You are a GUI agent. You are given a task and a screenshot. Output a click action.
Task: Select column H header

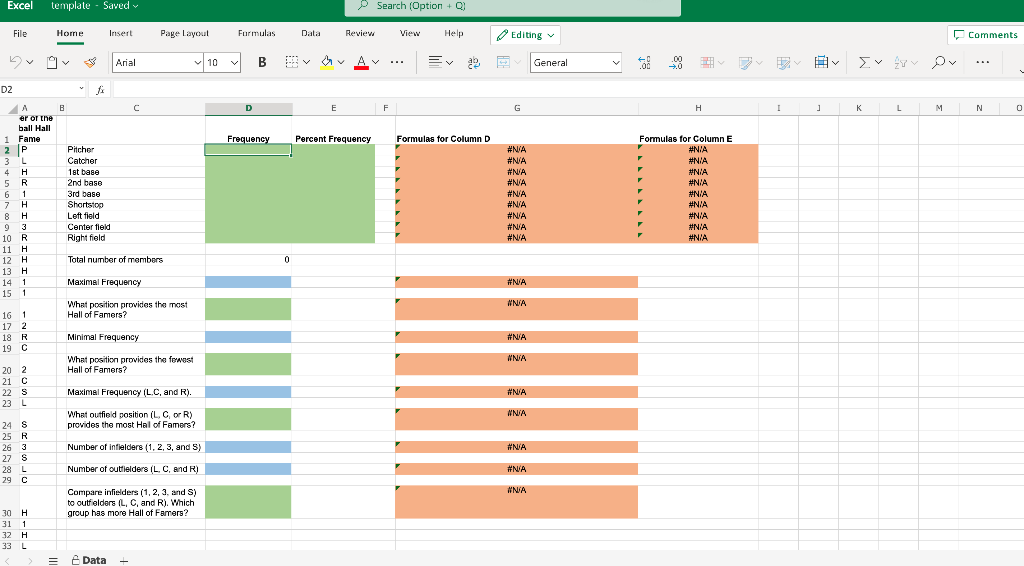click(x=698, y=108)
